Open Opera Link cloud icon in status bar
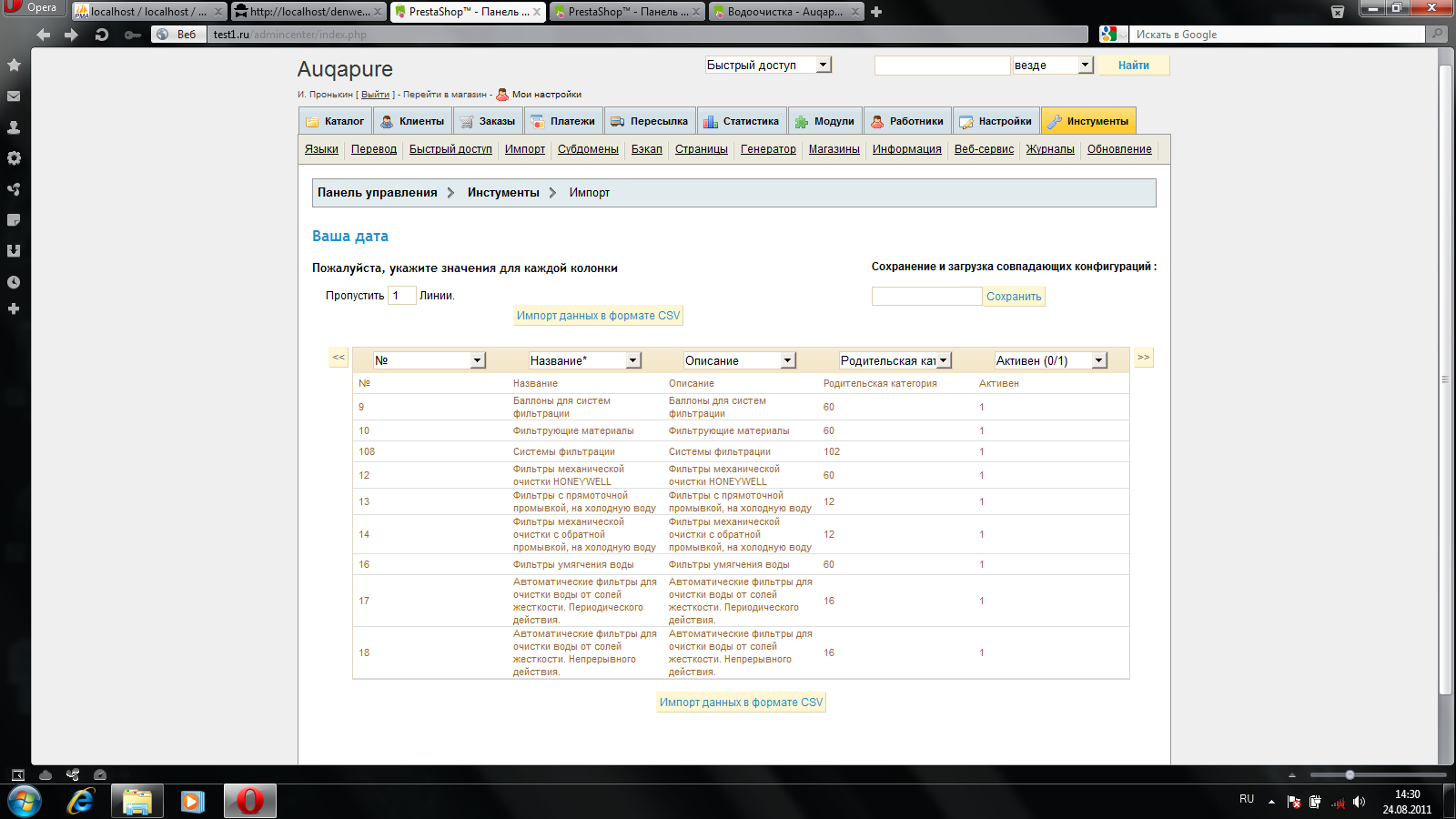This screenshot has height=819, width=1456. pyautogui.click(x=45, y=775)
